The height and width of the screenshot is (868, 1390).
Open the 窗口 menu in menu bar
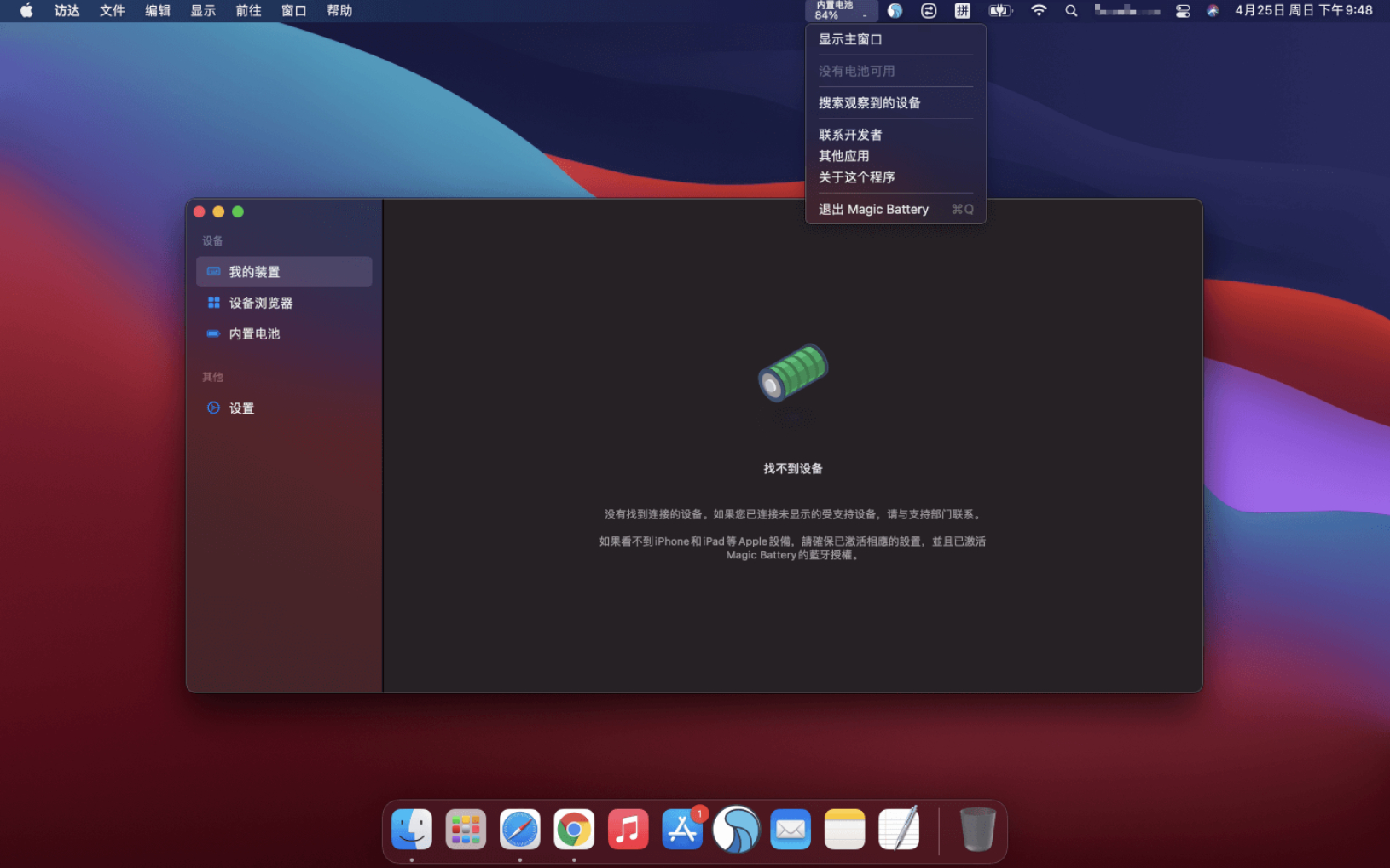click(x=293, y=11)
